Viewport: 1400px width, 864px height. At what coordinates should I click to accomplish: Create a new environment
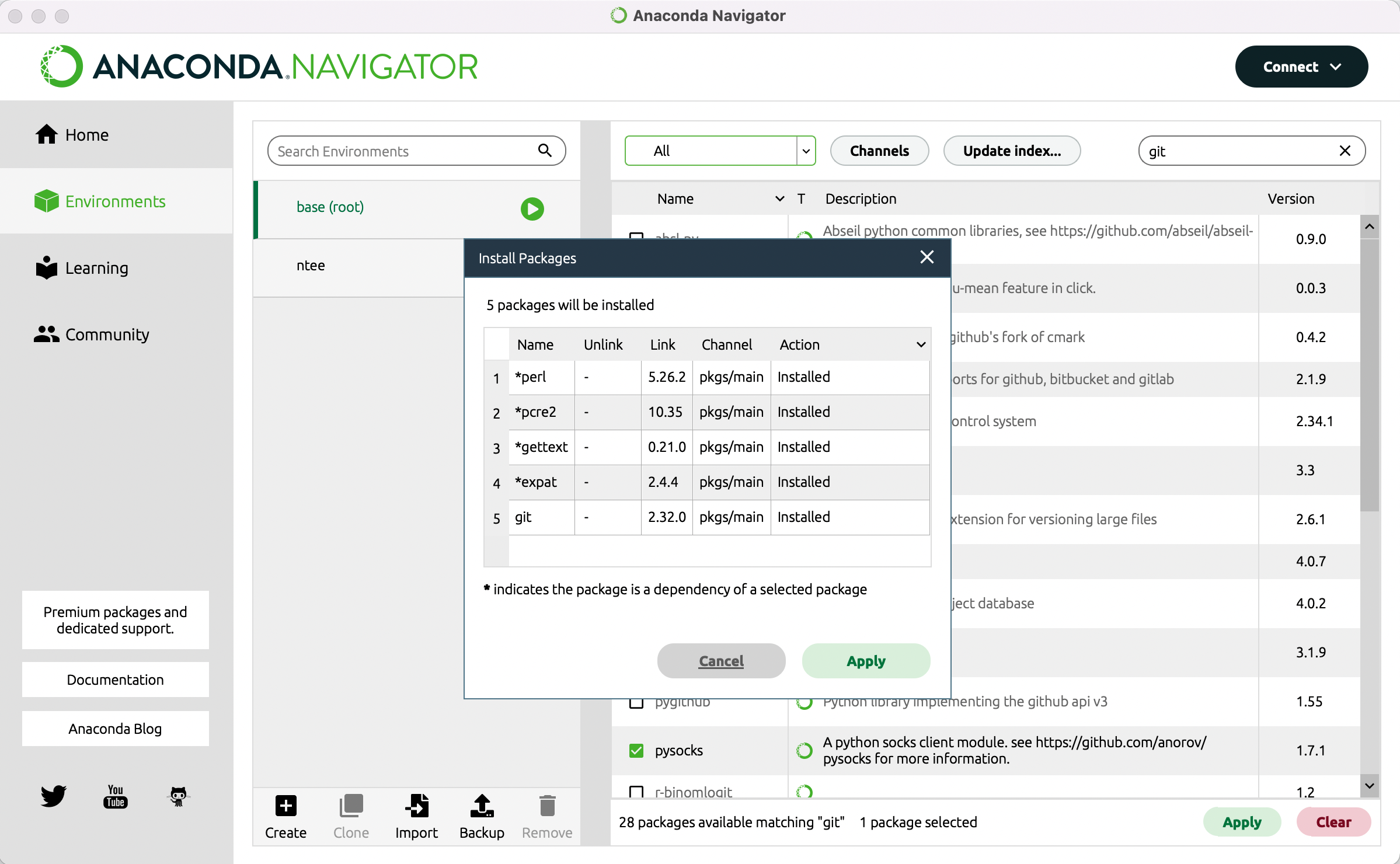click(x=285, y=817)
